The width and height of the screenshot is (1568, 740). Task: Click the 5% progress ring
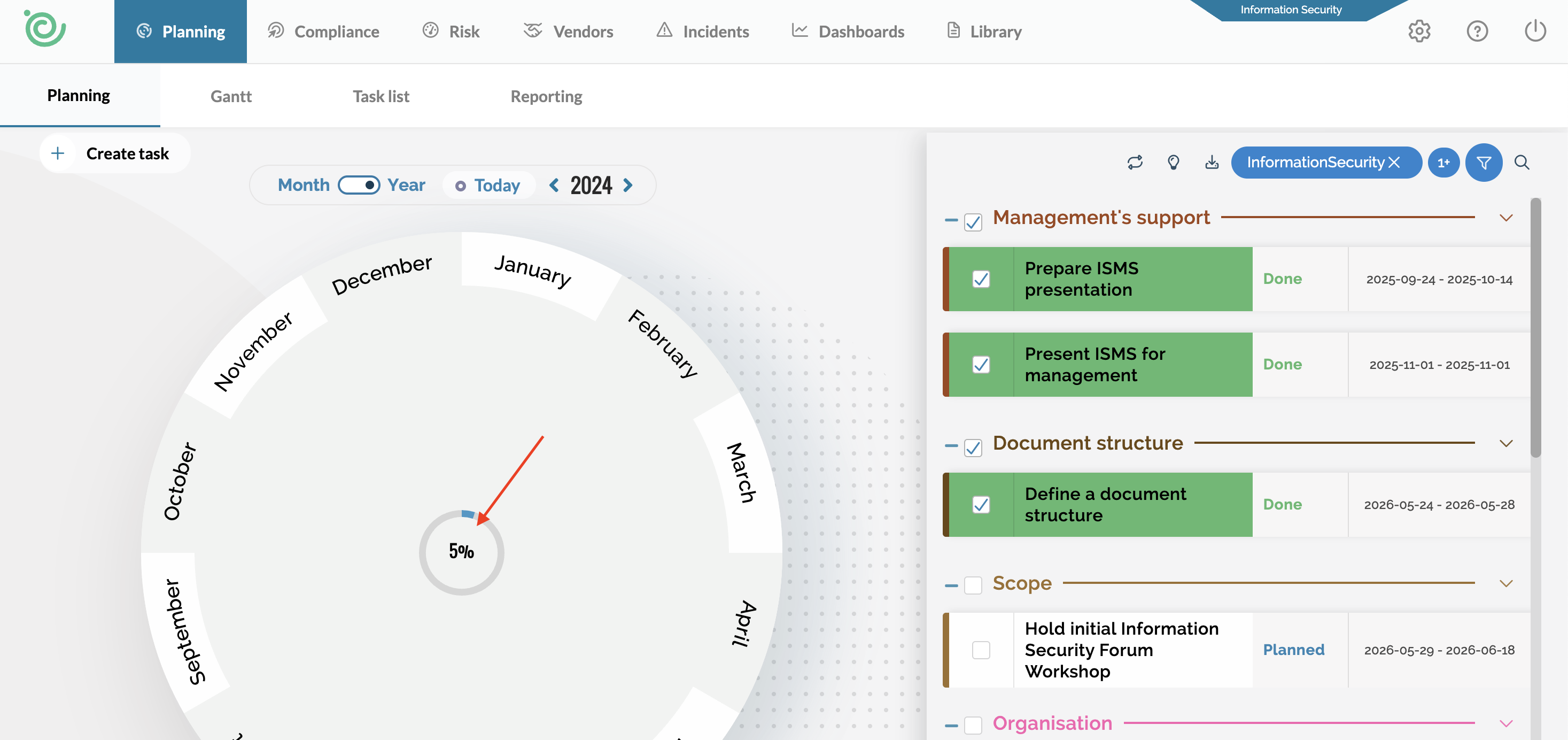coord(461,552)
